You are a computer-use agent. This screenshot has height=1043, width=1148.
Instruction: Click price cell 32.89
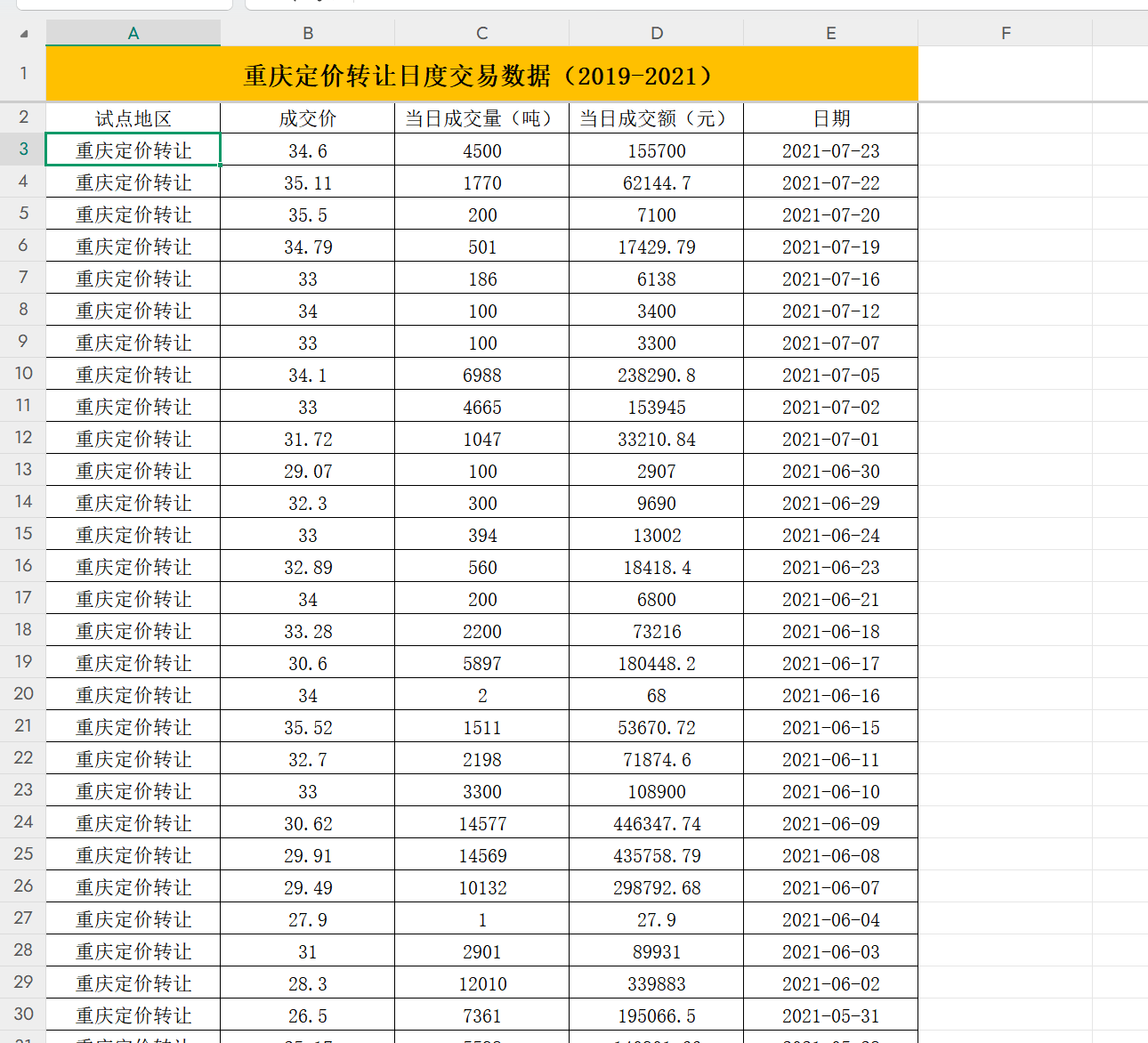[308, 567]
